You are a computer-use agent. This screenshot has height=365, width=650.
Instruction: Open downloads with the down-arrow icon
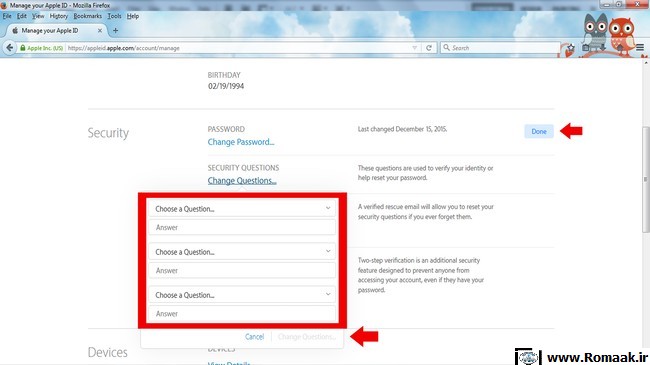pos(603,48)
